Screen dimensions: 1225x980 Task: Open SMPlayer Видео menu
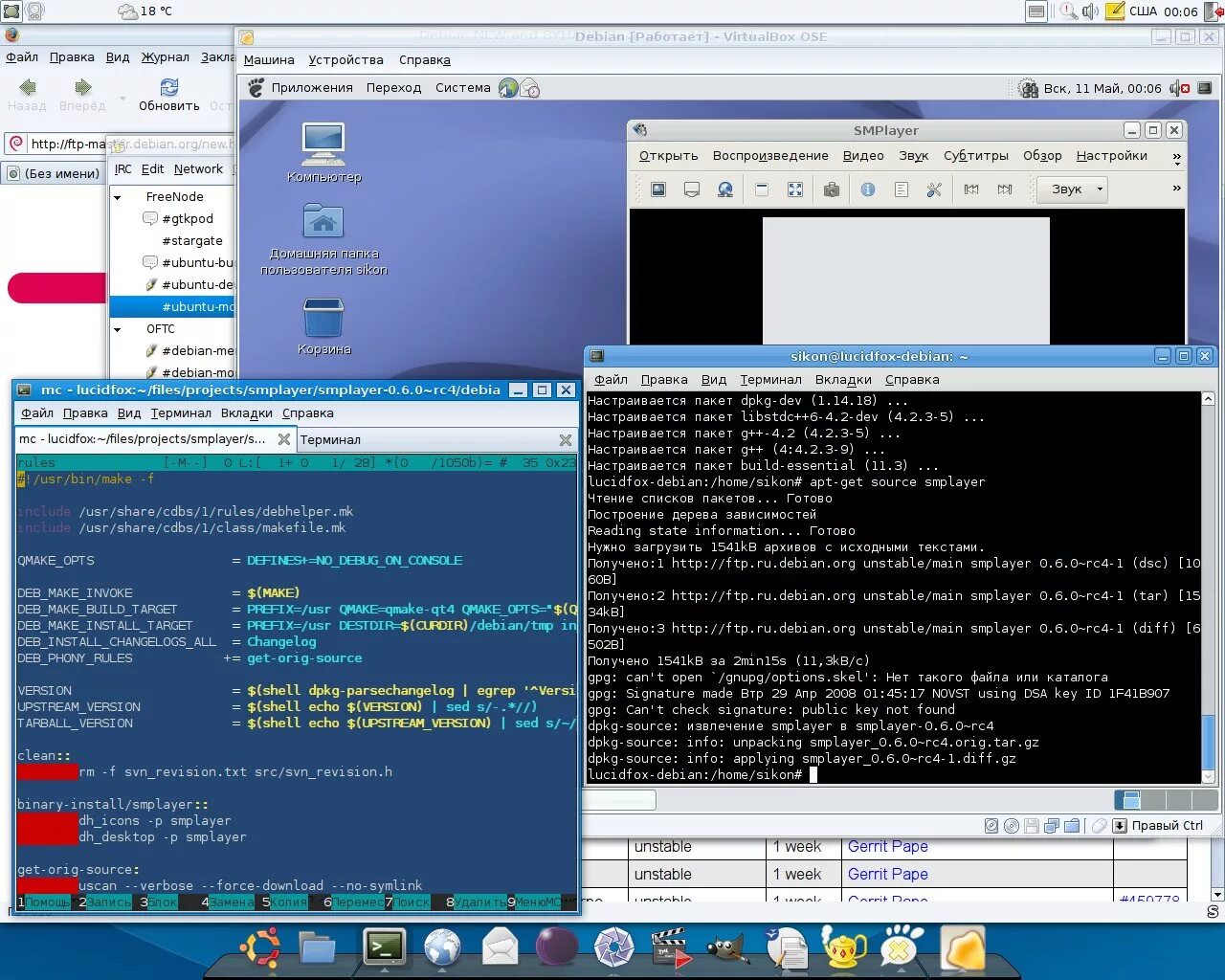[x=863, y=156]
